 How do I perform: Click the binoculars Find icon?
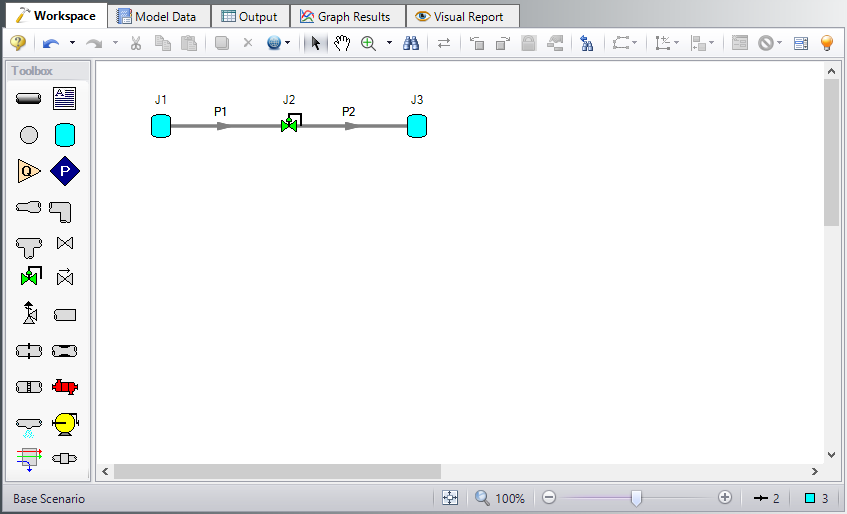coord(410,43)
